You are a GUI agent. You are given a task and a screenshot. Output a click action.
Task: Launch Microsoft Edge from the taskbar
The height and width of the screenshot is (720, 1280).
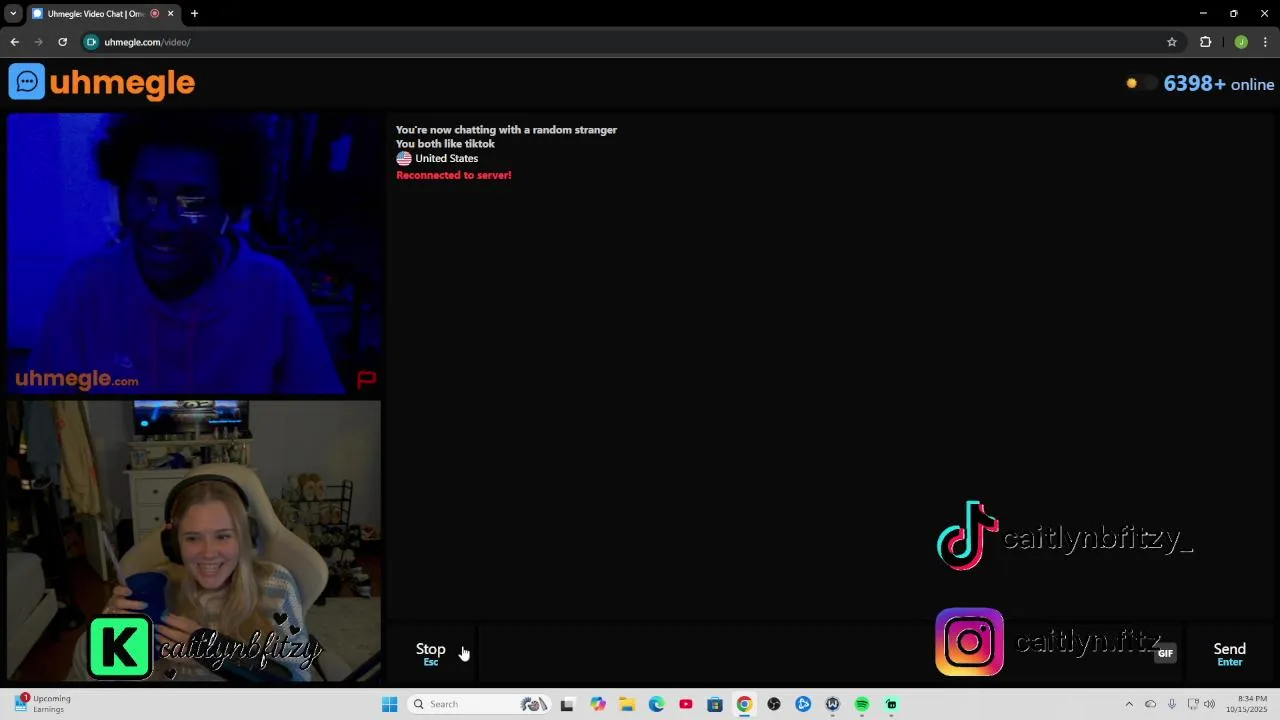click(x=656, y=704)
